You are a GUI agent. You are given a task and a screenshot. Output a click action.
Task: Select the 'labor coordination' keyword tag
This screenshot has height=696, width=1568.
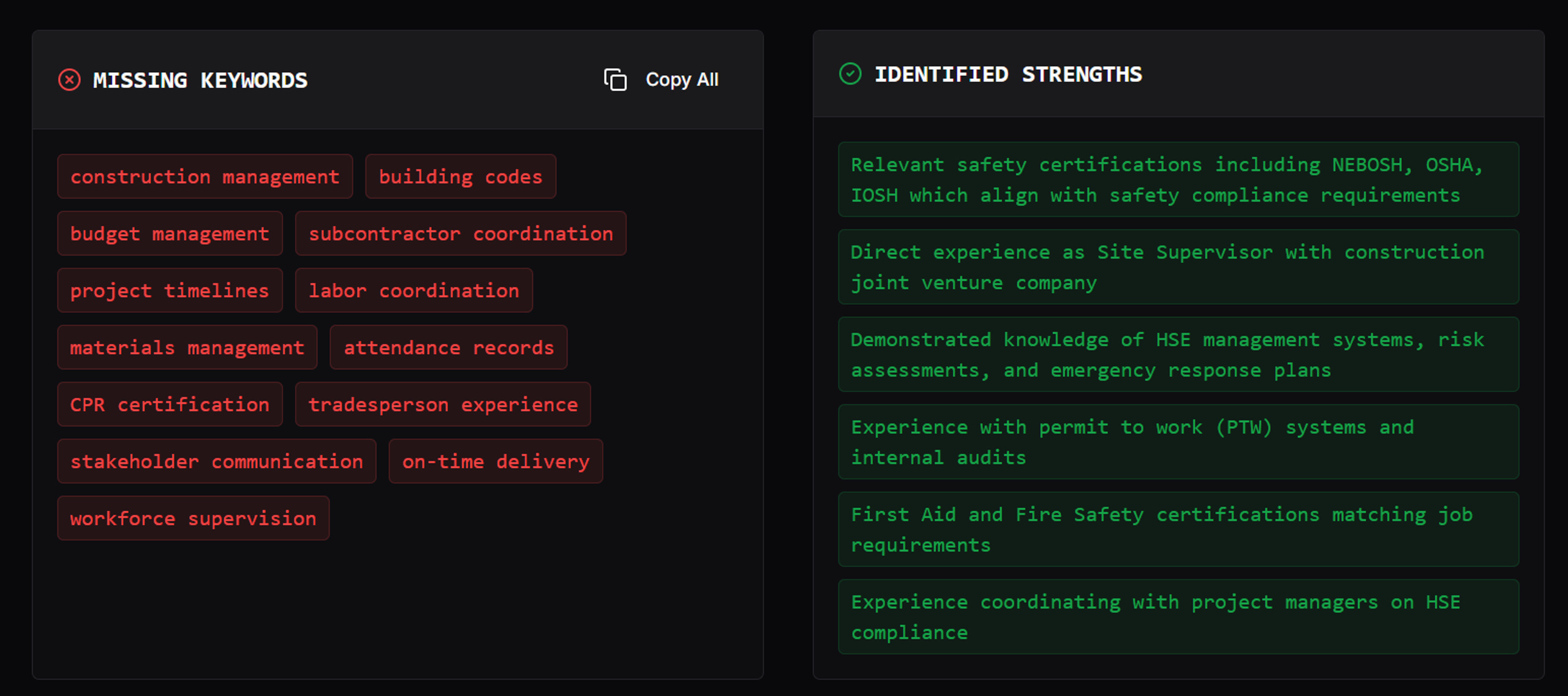point(414,290)
